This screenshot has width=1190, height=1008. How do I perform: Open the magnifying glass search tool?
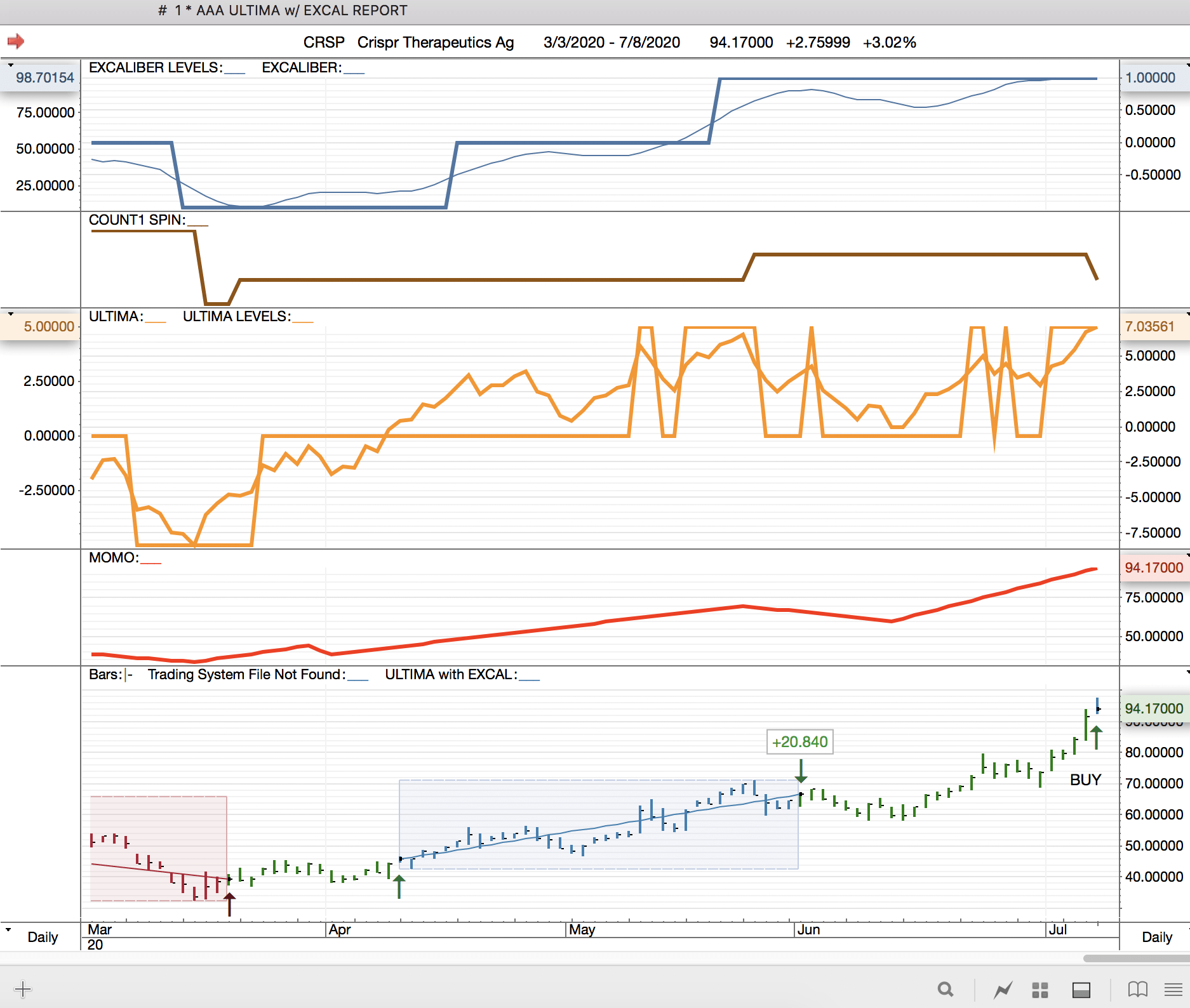click(x=946, y=989)
